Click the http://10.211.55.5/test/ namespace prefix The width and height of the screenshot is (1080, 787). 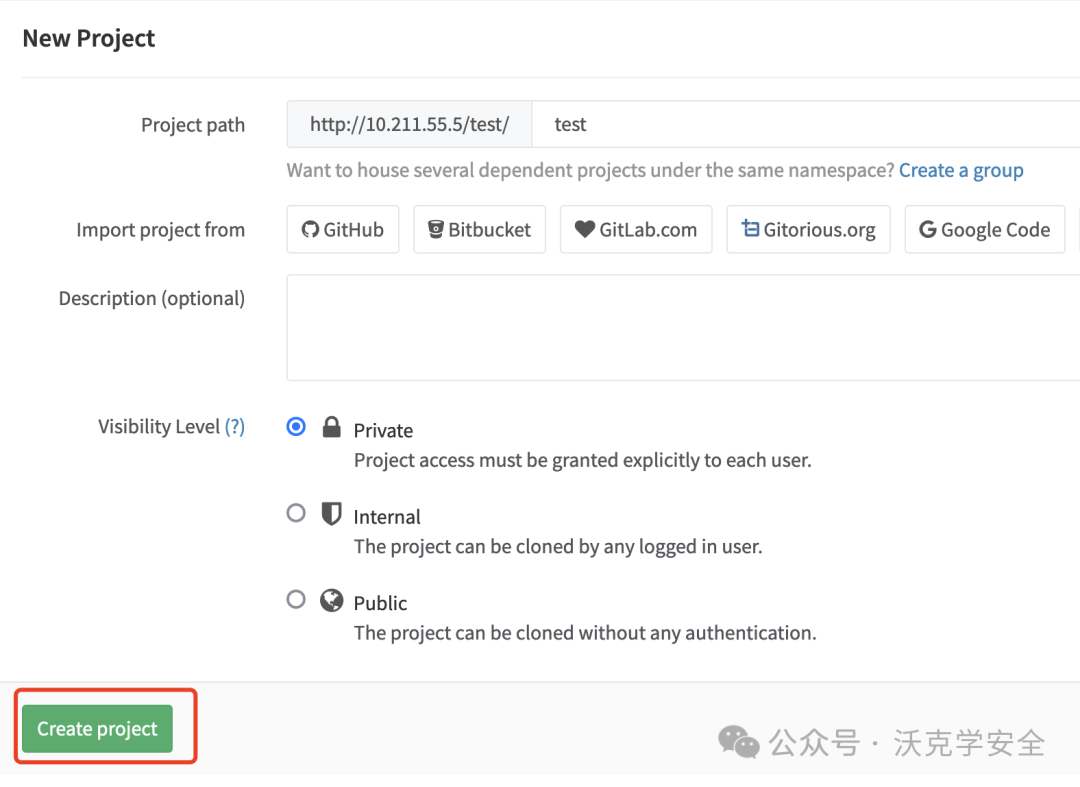[x=409, y=124]
